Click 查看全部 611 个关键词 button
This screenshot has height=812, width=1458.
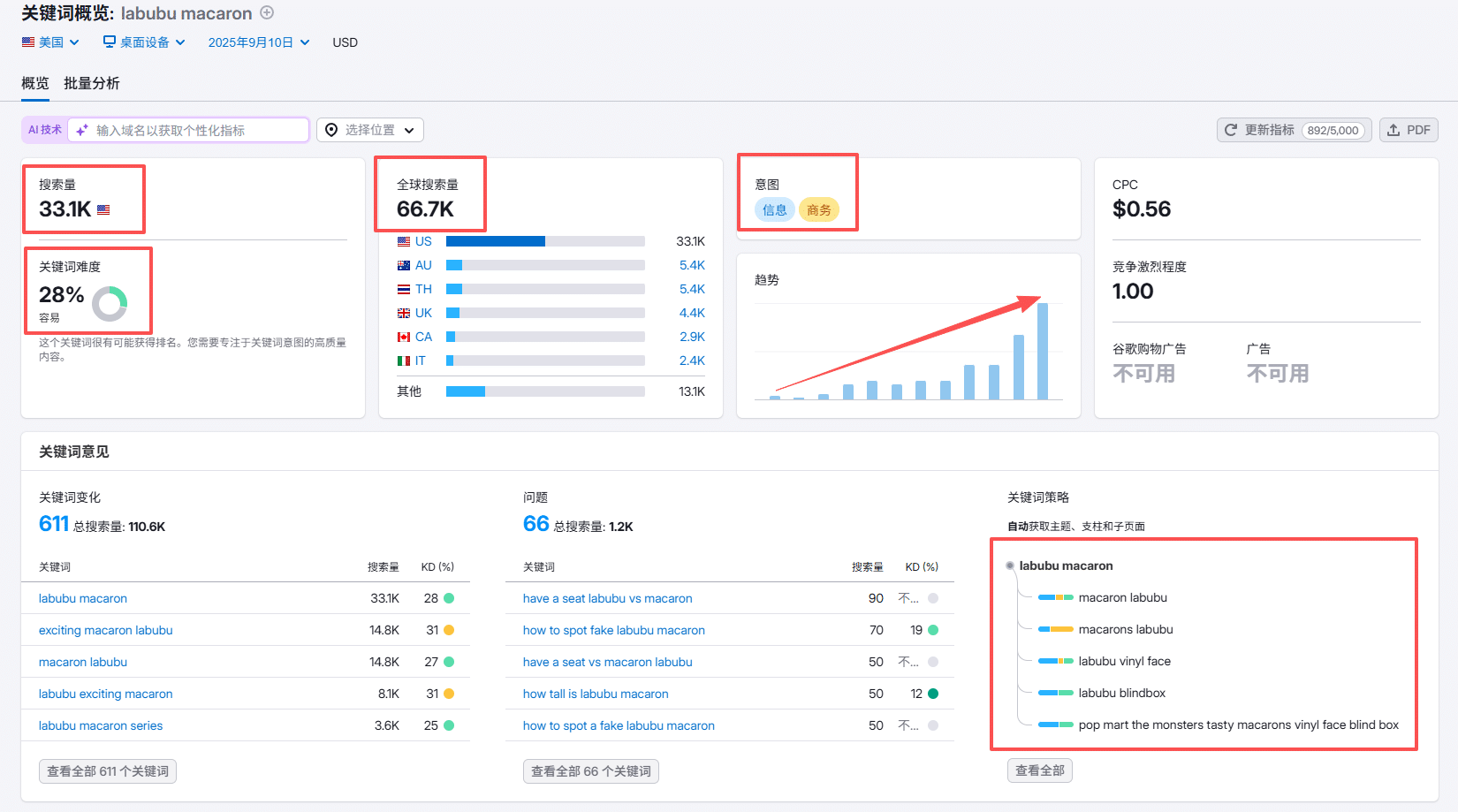click(x=108, y=771)
